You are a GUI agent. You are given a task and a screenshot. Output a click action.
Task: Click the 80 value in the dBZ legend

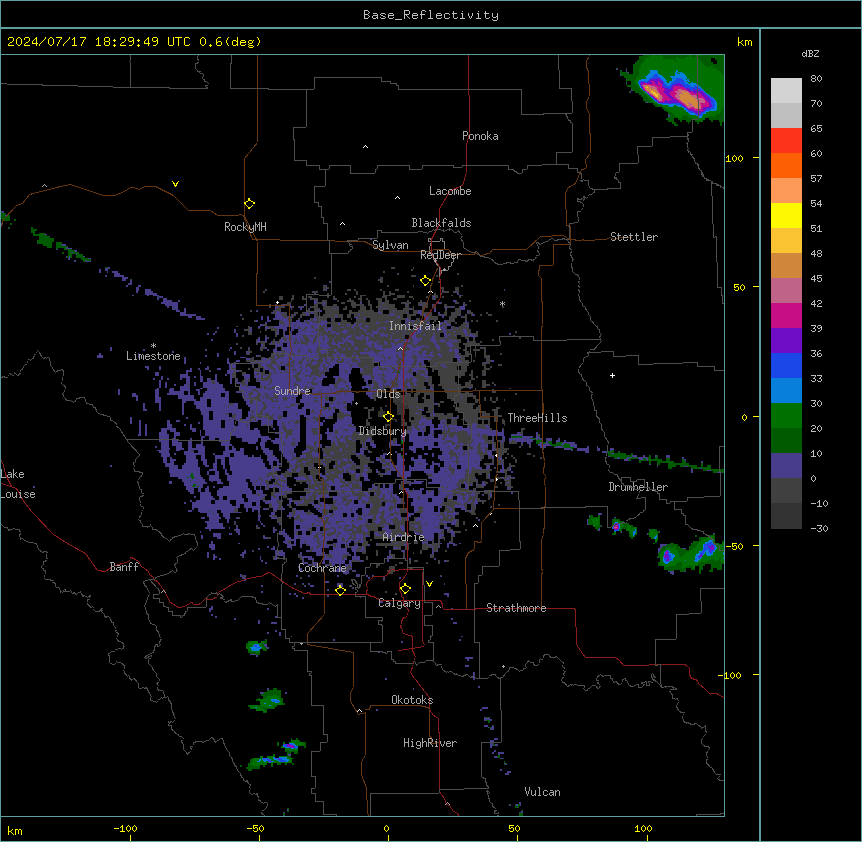click(x=816, y=79)
